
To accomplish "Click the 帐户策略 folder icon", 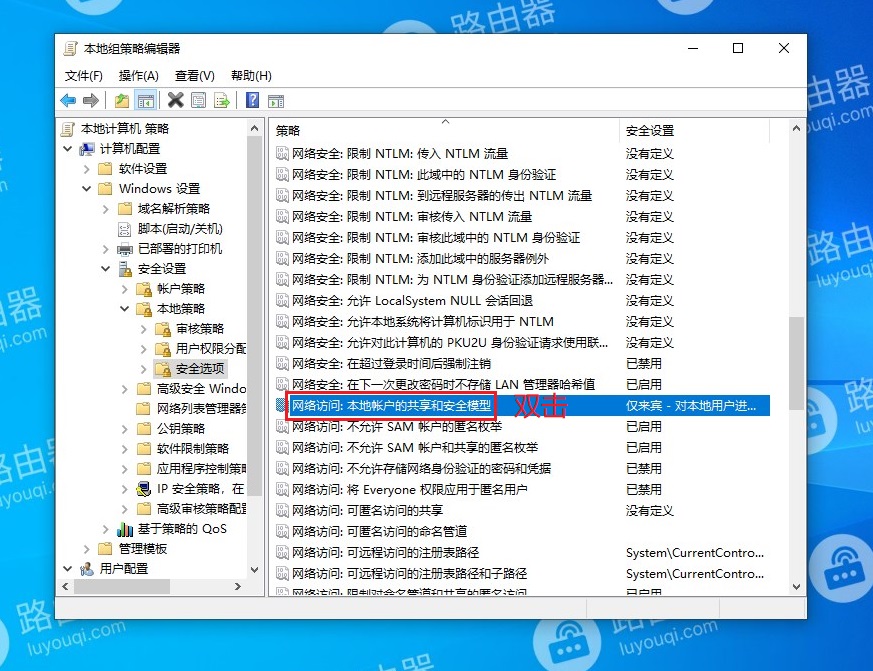I will (144, 289).
